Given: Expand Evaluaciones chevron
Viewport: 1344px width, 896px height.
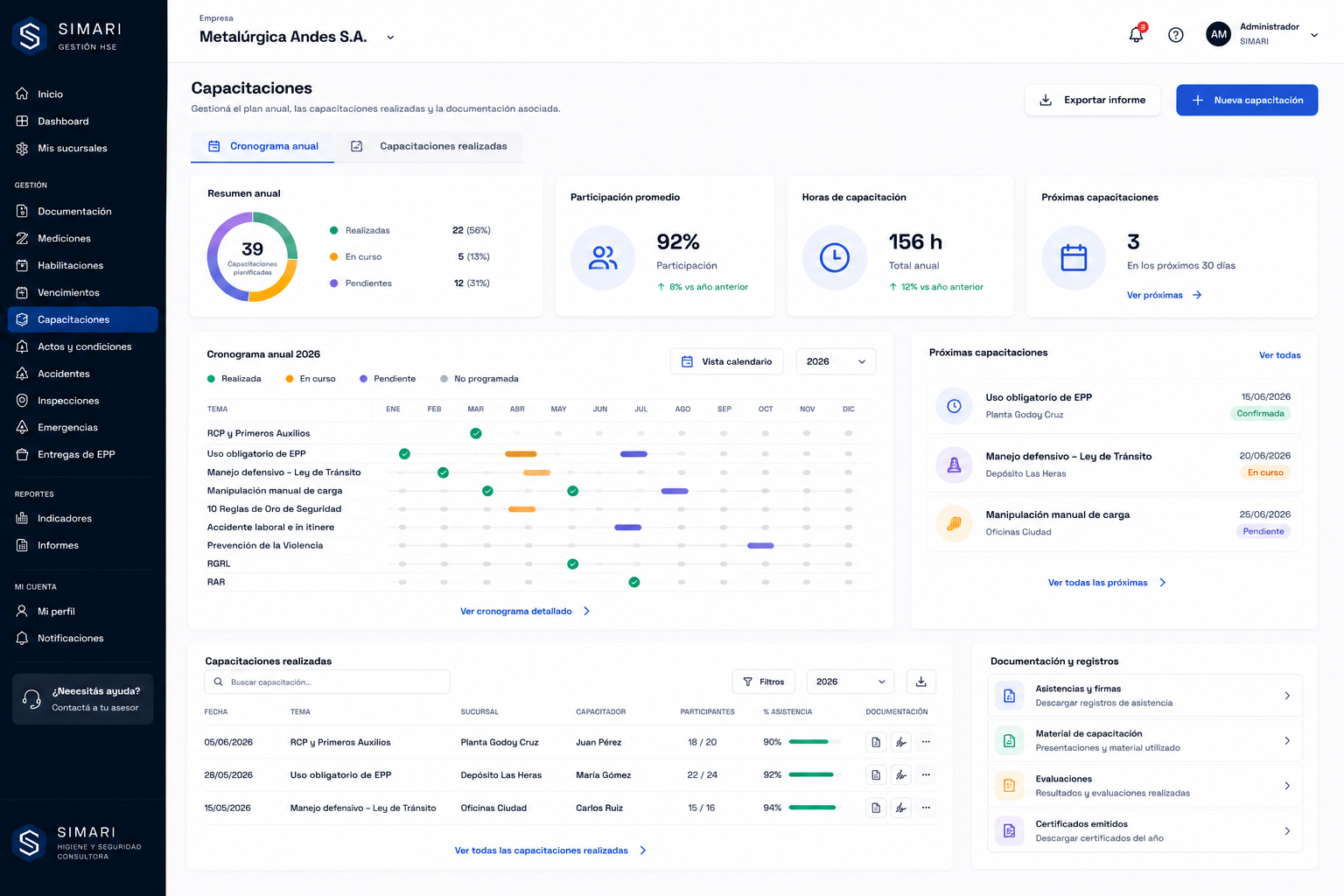Looking at the screenshot, I should point(1287,786).
